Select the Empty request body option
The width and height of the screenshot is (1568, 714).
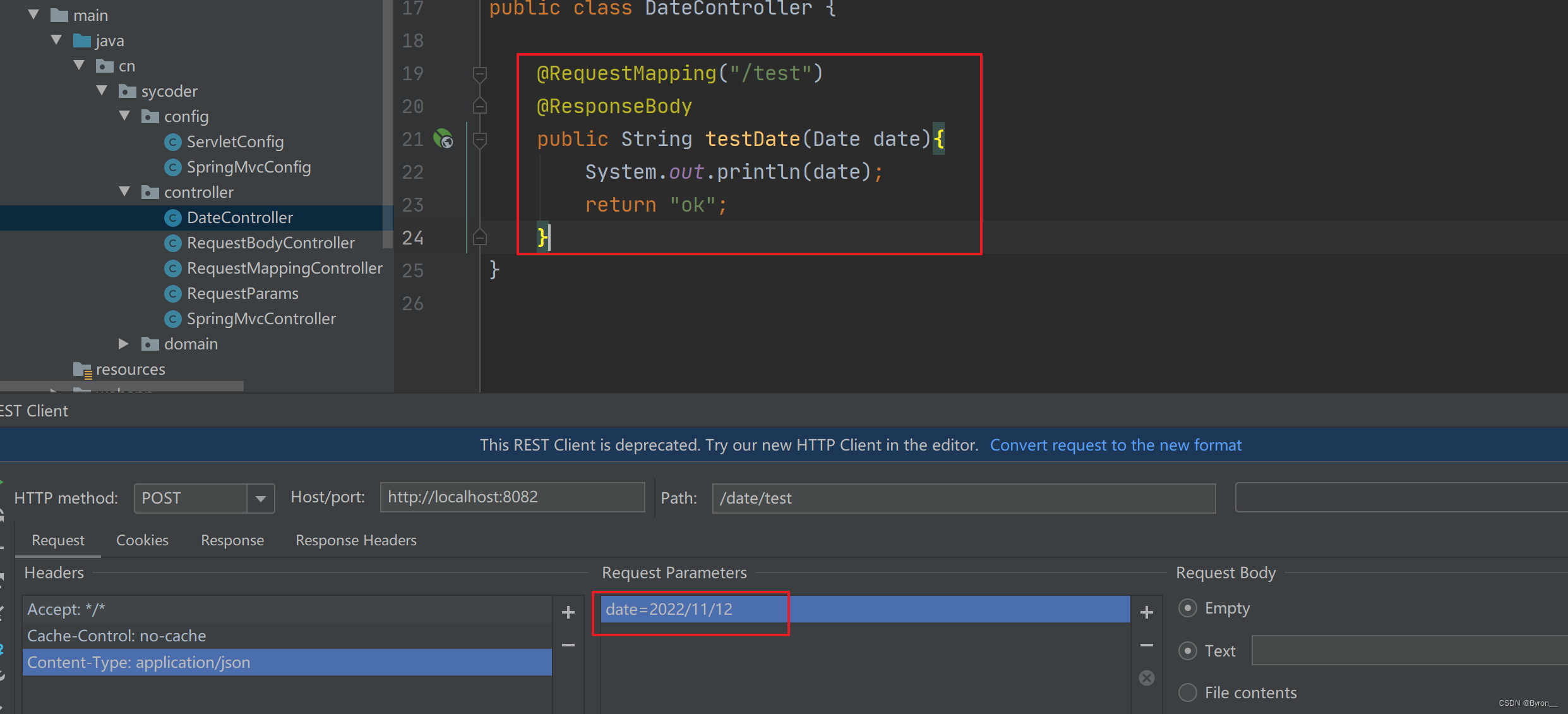tap(1188, 608)
